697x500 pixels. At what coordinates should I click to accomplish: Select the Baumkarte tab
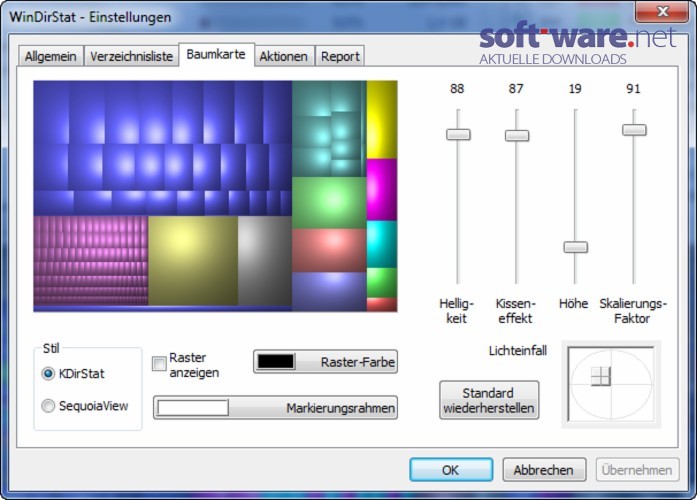[216, 54]
